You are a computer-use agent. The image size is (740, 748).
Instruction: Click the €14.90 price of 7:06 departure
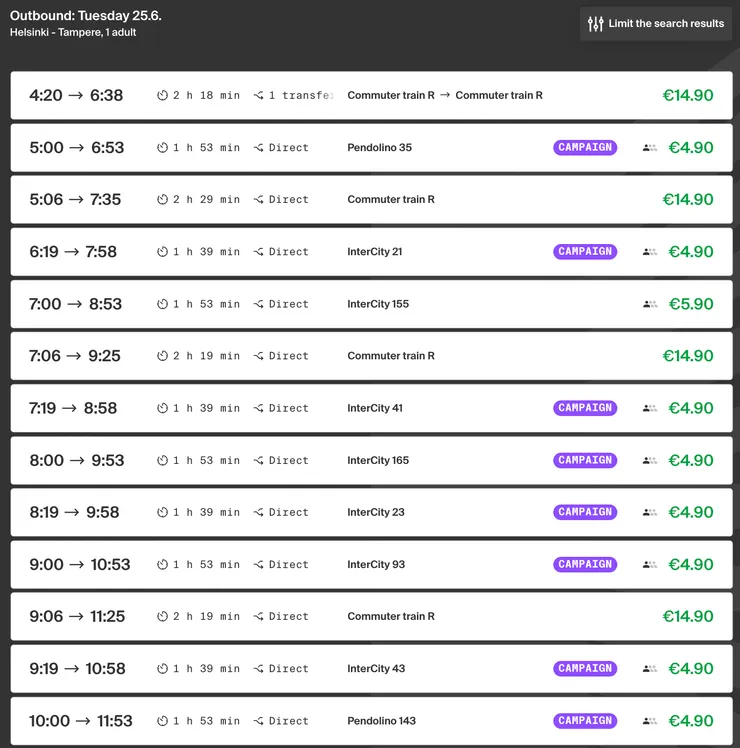[x=688, y=356]
